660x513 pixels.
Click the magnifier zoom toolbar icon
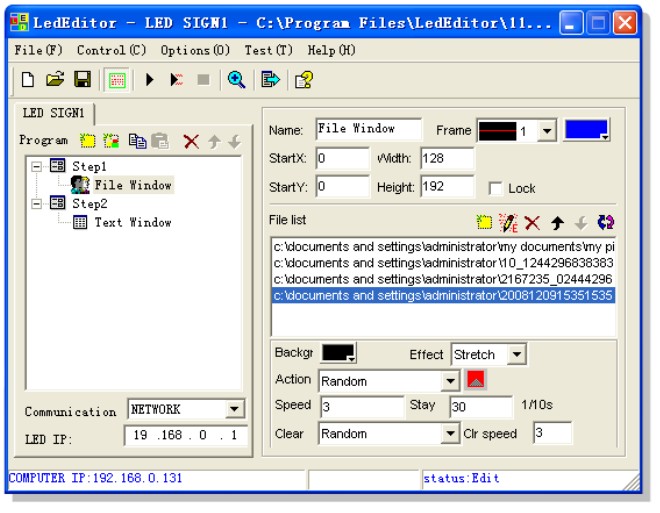(237, 80)
